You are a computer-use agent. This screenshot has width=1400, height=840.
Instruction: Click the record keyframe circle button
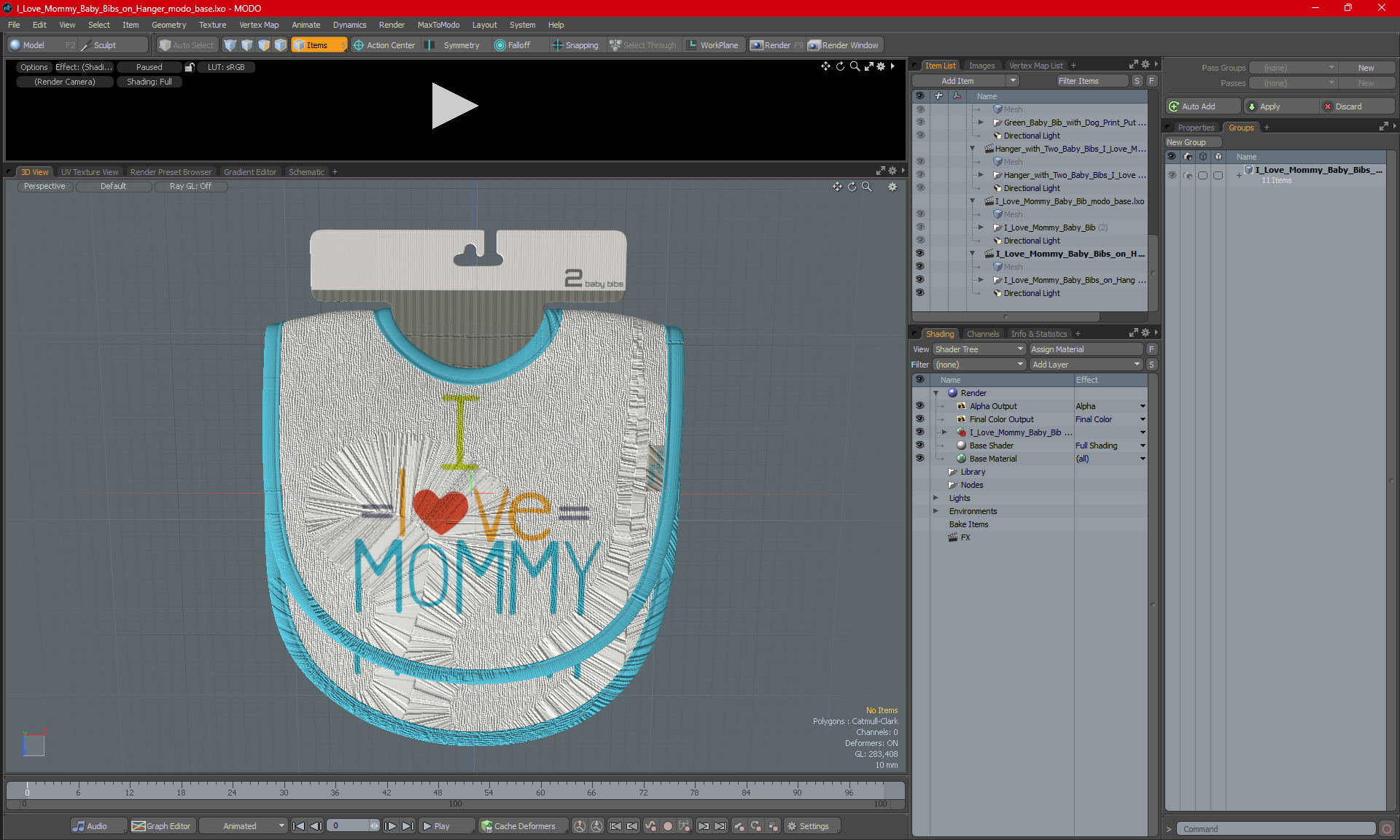click(x=667, y=826)
